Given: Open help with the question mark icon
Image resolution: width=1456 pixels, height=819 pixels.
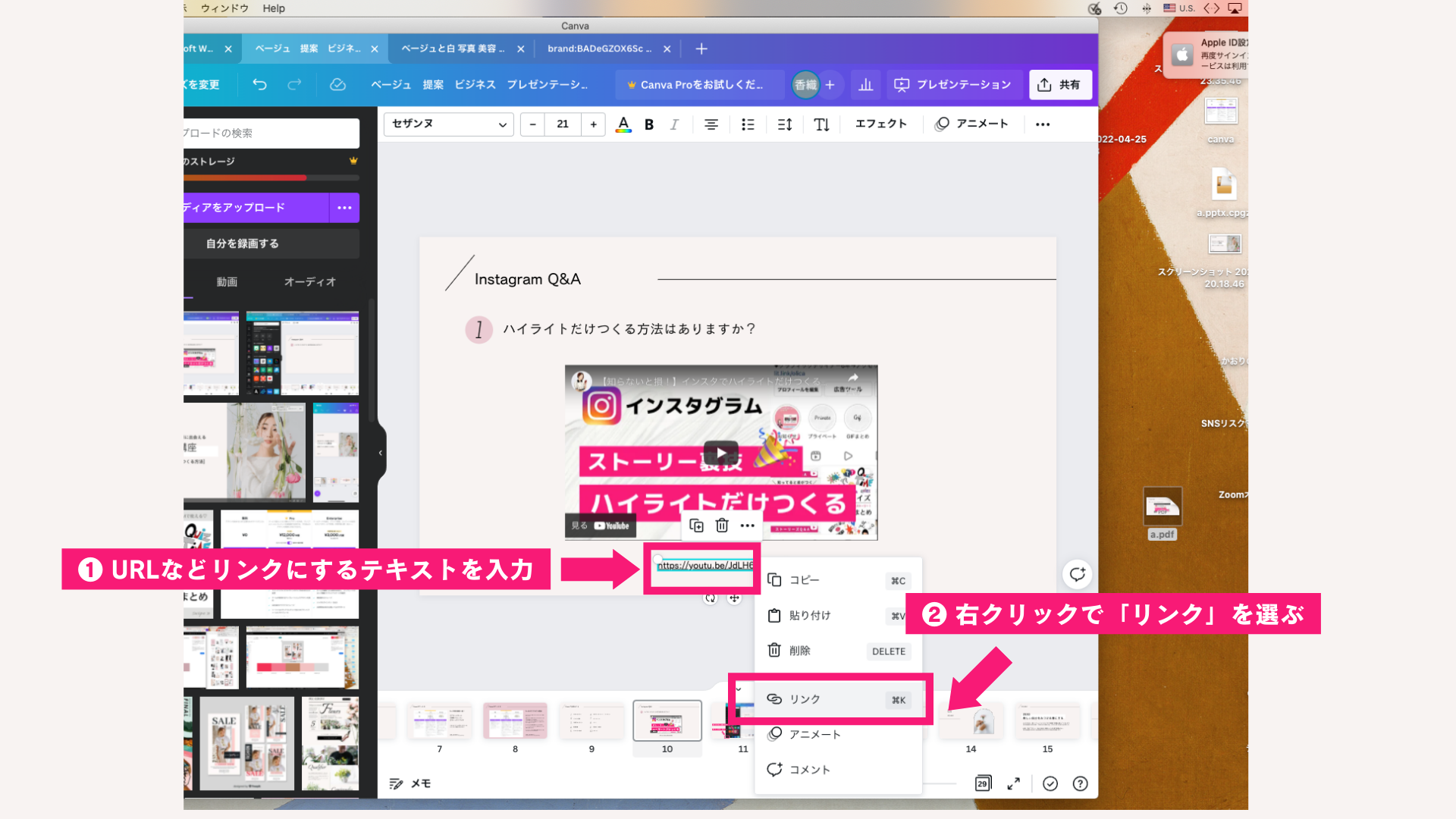Looking at the screenshot, I should tap(1080, 783).
